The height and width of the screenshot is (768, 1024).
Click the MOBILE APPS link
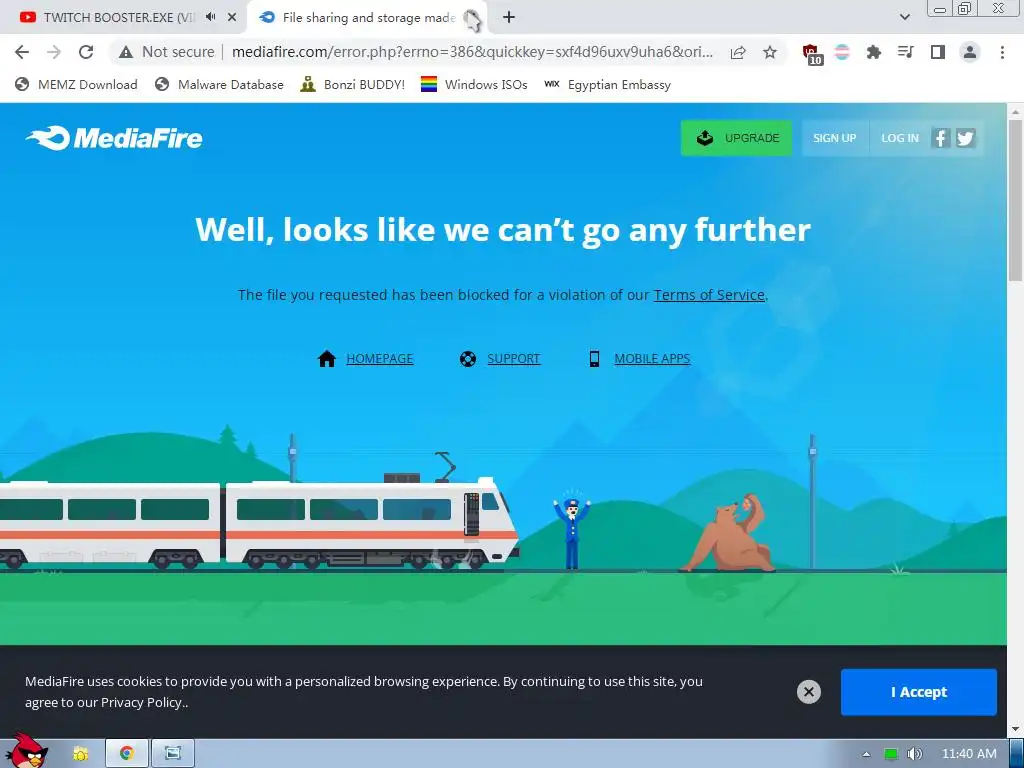[x=652, y=359]
